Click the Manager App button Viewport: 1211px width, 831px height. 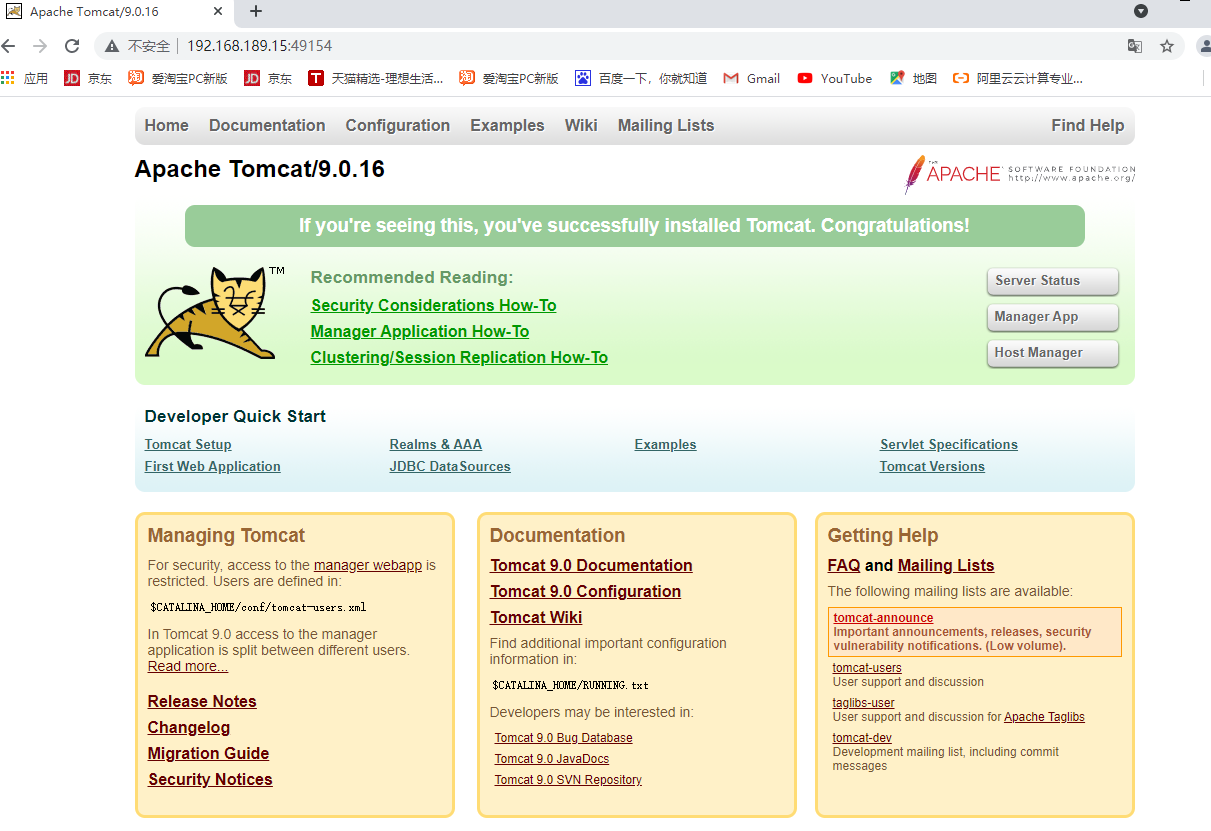1052,317
